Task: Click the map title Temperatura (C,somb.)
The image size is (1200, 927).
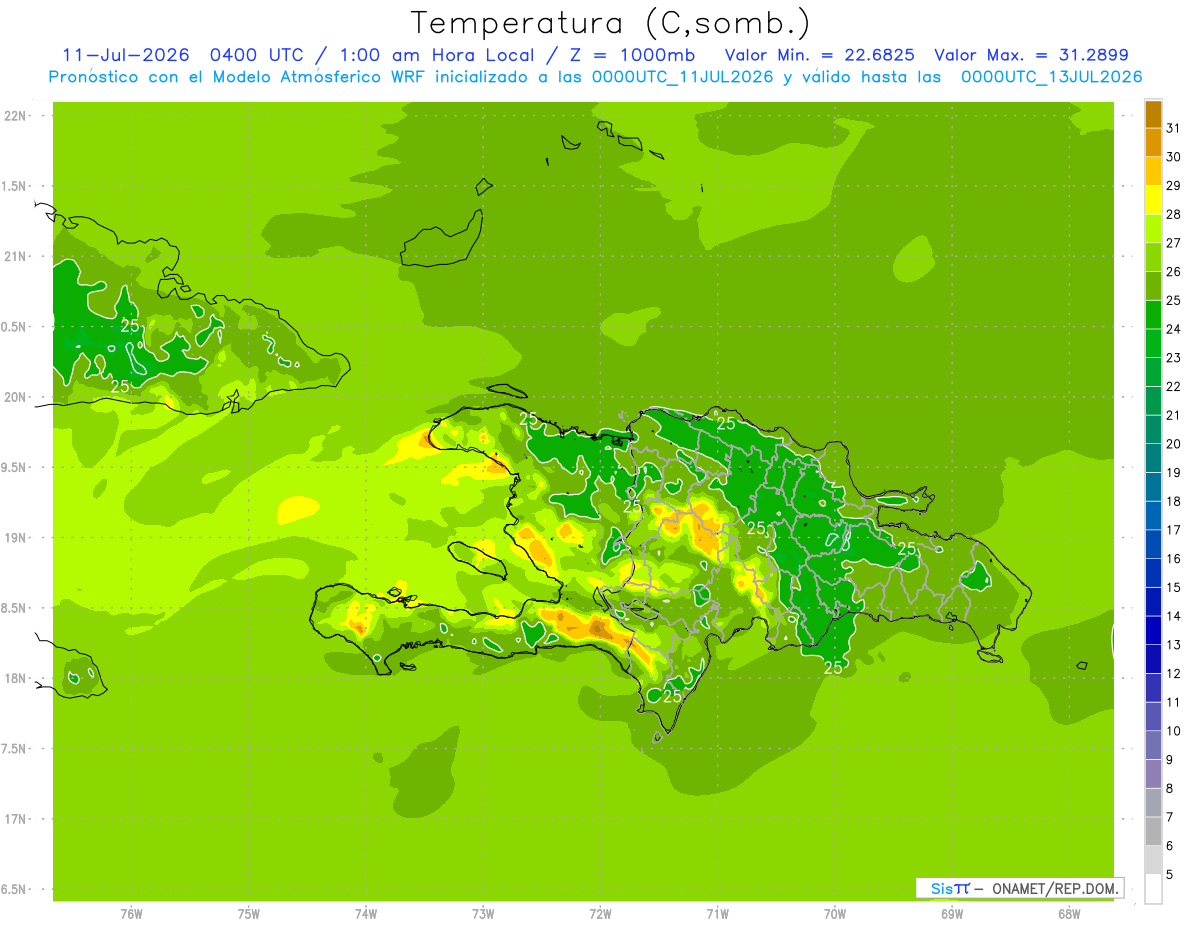Action: pos(611,22)
